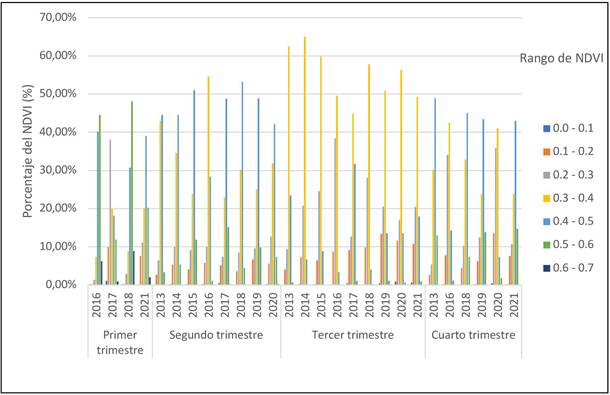Select the legend label '0.2 - 0.3'
610x395 pixels.
coord(573,175)
